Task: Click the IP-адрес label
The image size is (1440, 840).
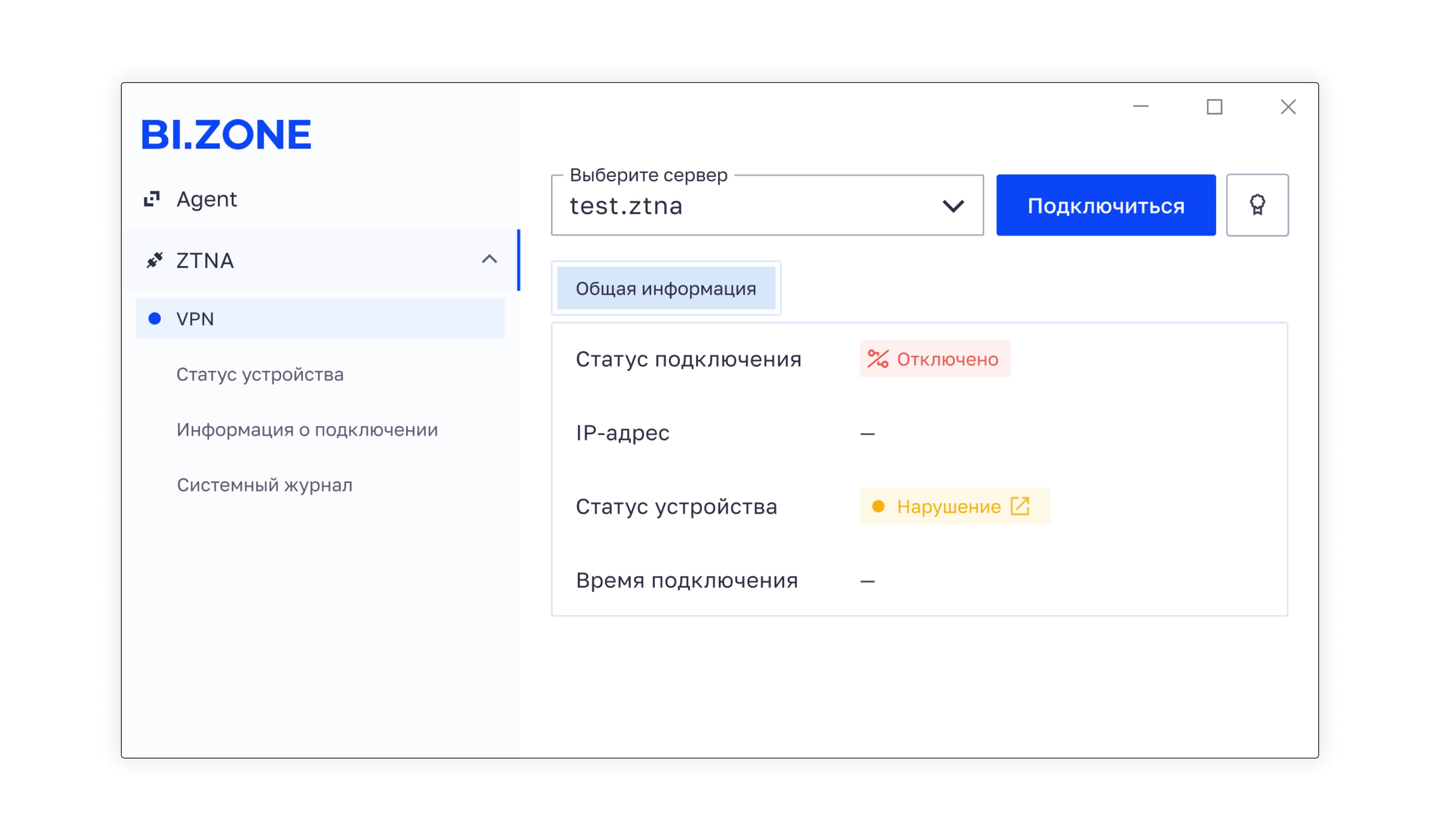Action: click(622, 433)
